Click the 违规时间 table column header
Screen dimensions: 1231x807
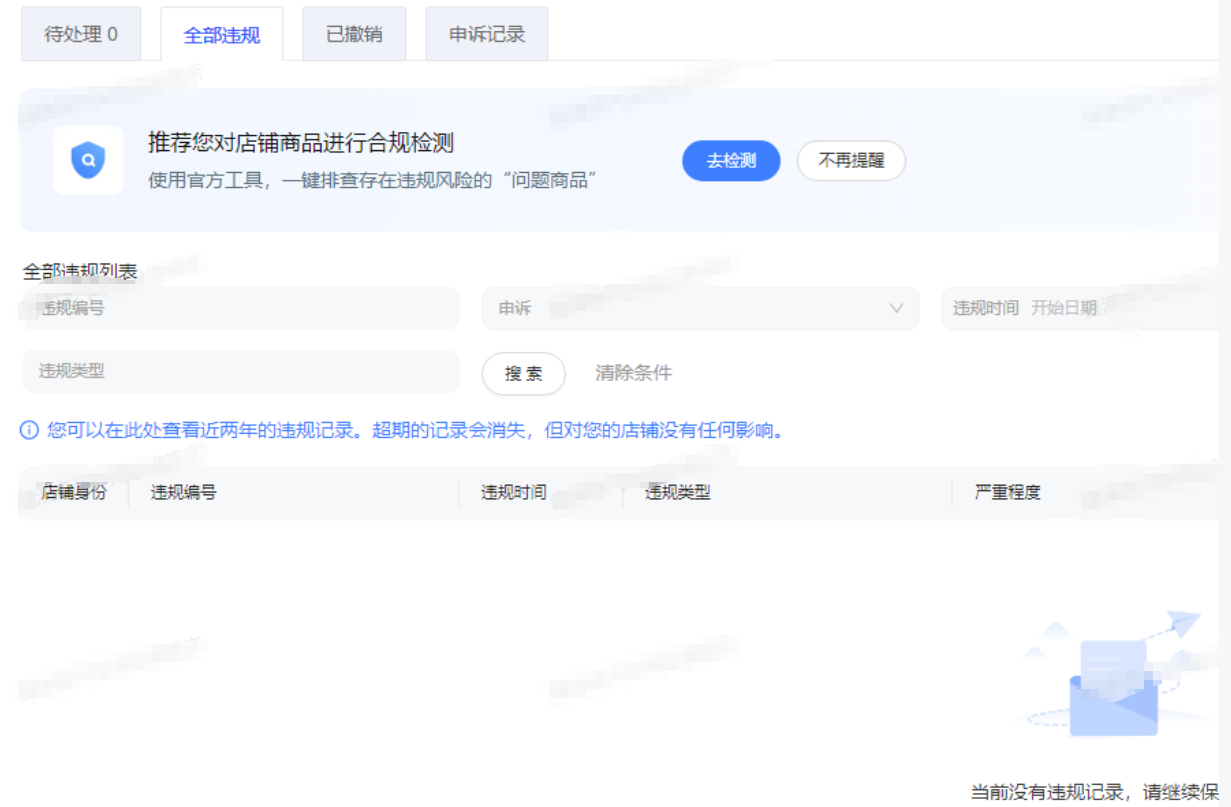pos(514,492)
